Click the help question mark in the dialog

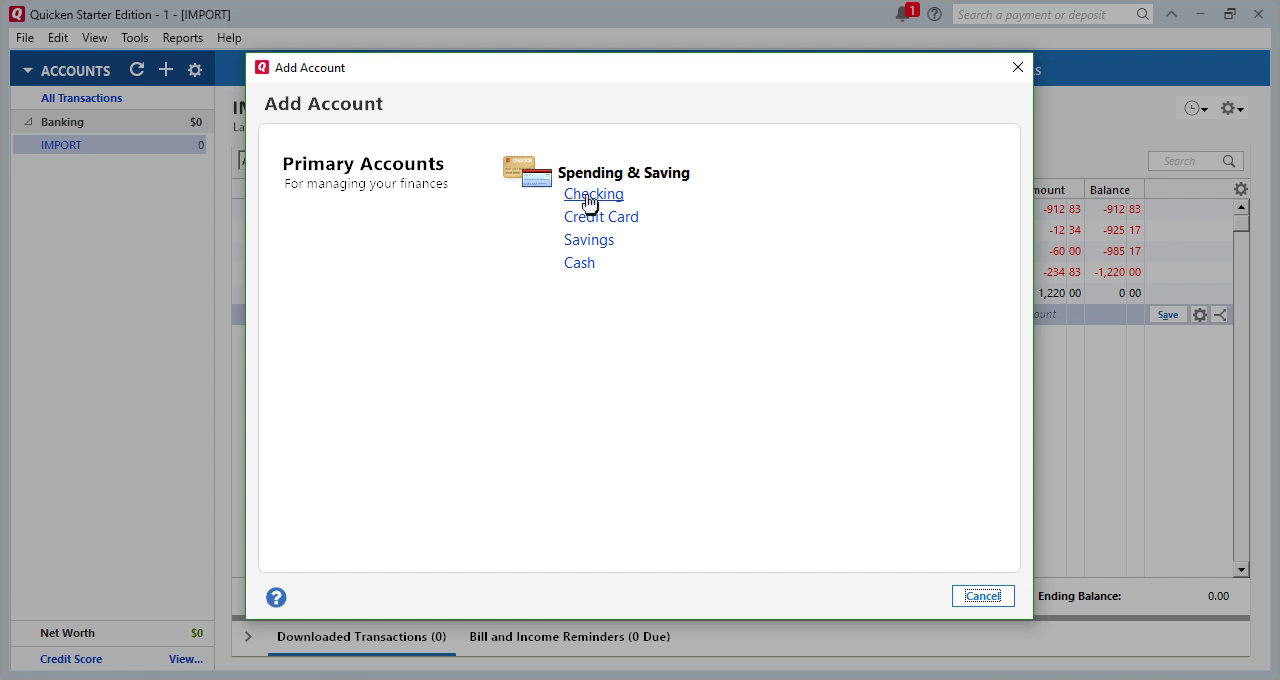276,597
